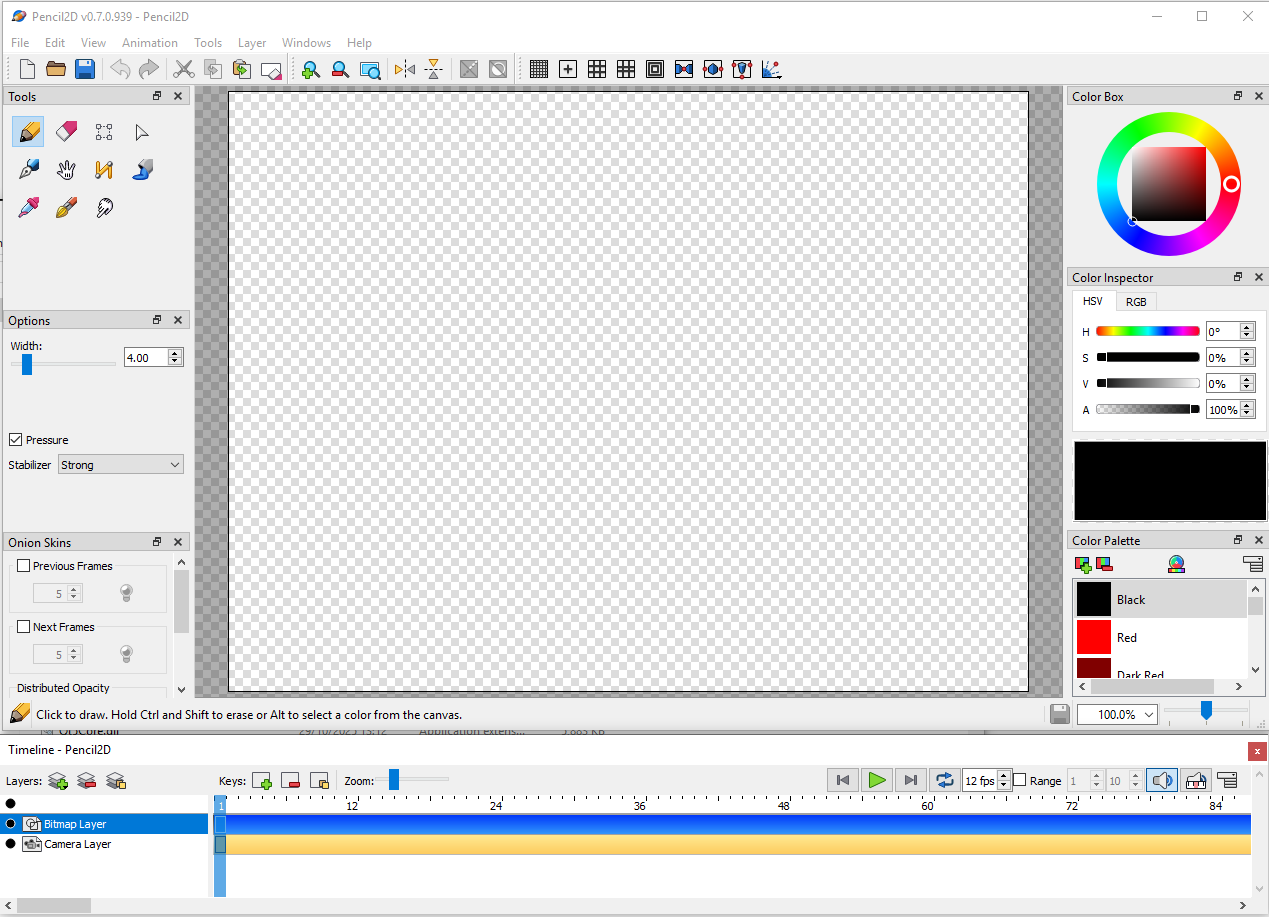Add a new color to palette
Screen dimensions: 1269x917
(1083, 565)
